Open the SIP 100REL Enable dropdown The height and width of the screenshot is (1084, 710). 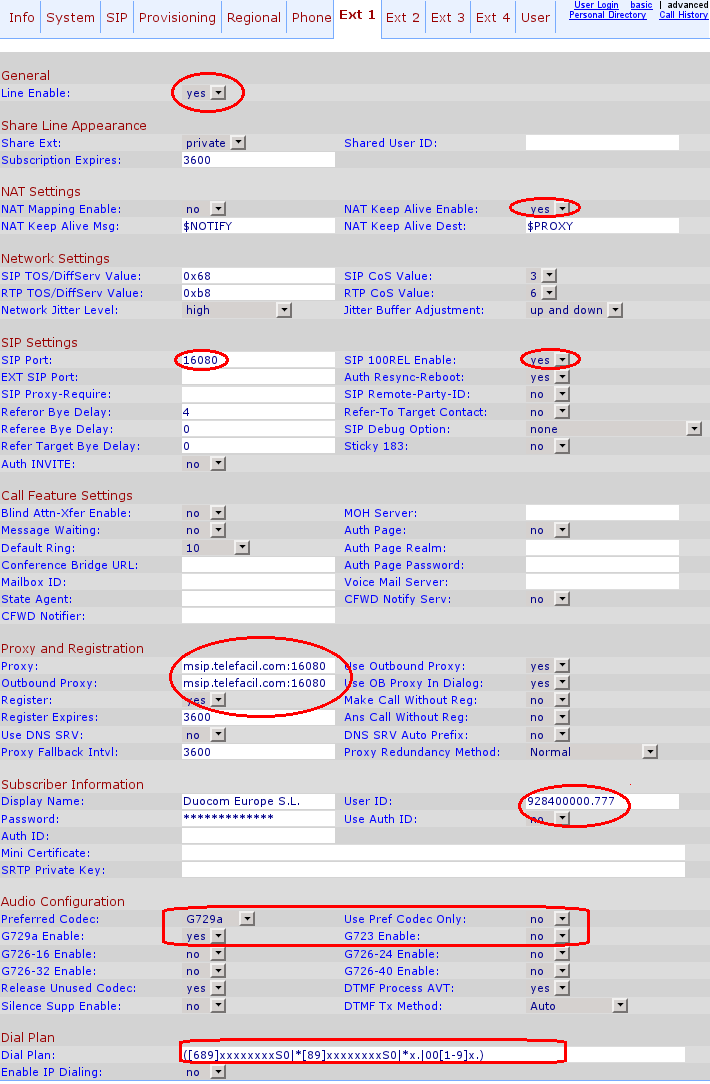pyautogui.click(x=562, y=360)
